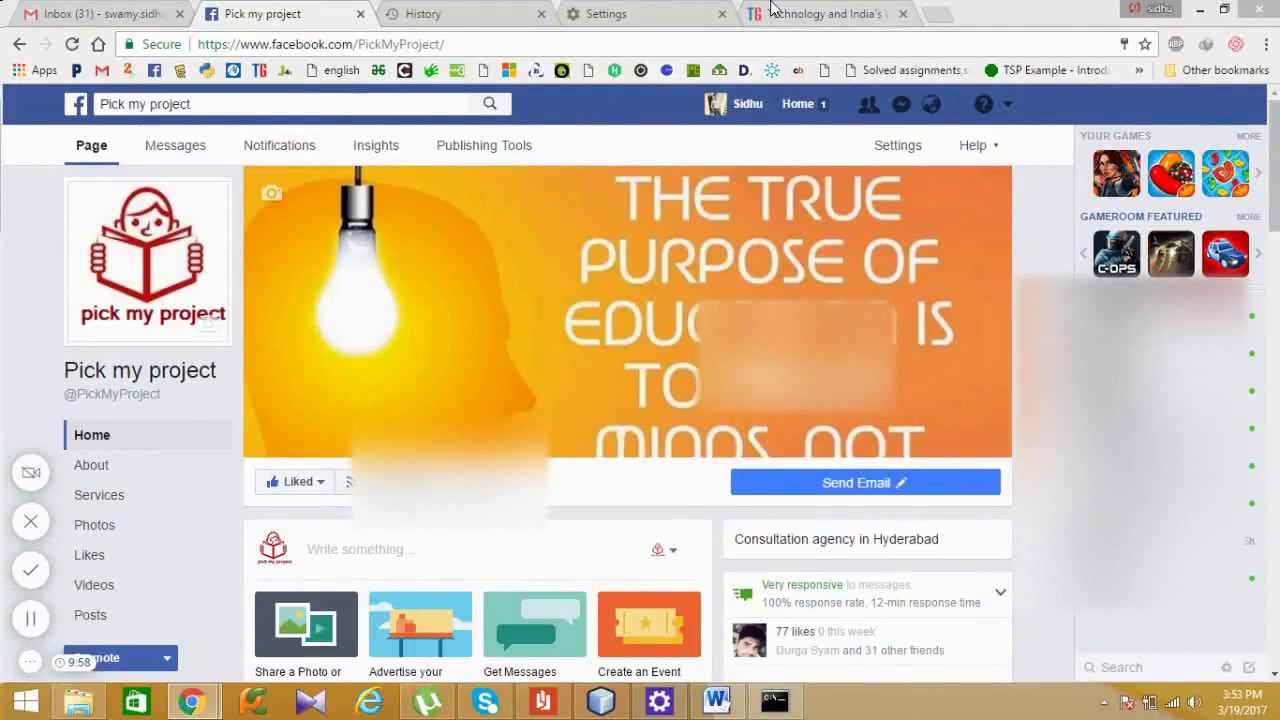Viewport: 1280px width, 720px height.
Task: Open Notifications globe icon
Action: pyautogui.click(x=931, y=104)
